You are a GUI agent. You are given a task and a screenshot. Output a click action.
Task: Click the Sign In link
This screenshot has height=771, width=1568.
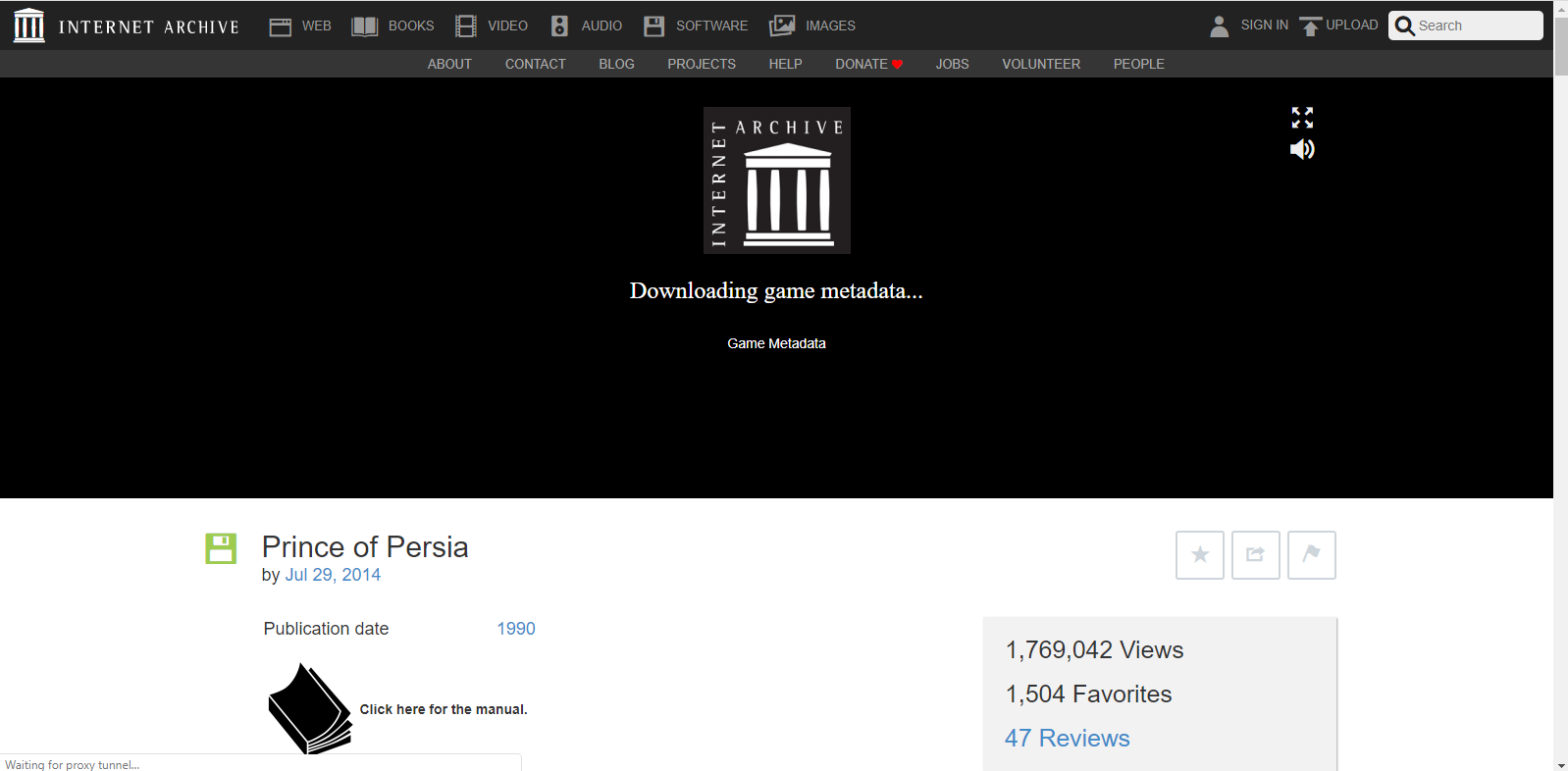(1265, 26)
